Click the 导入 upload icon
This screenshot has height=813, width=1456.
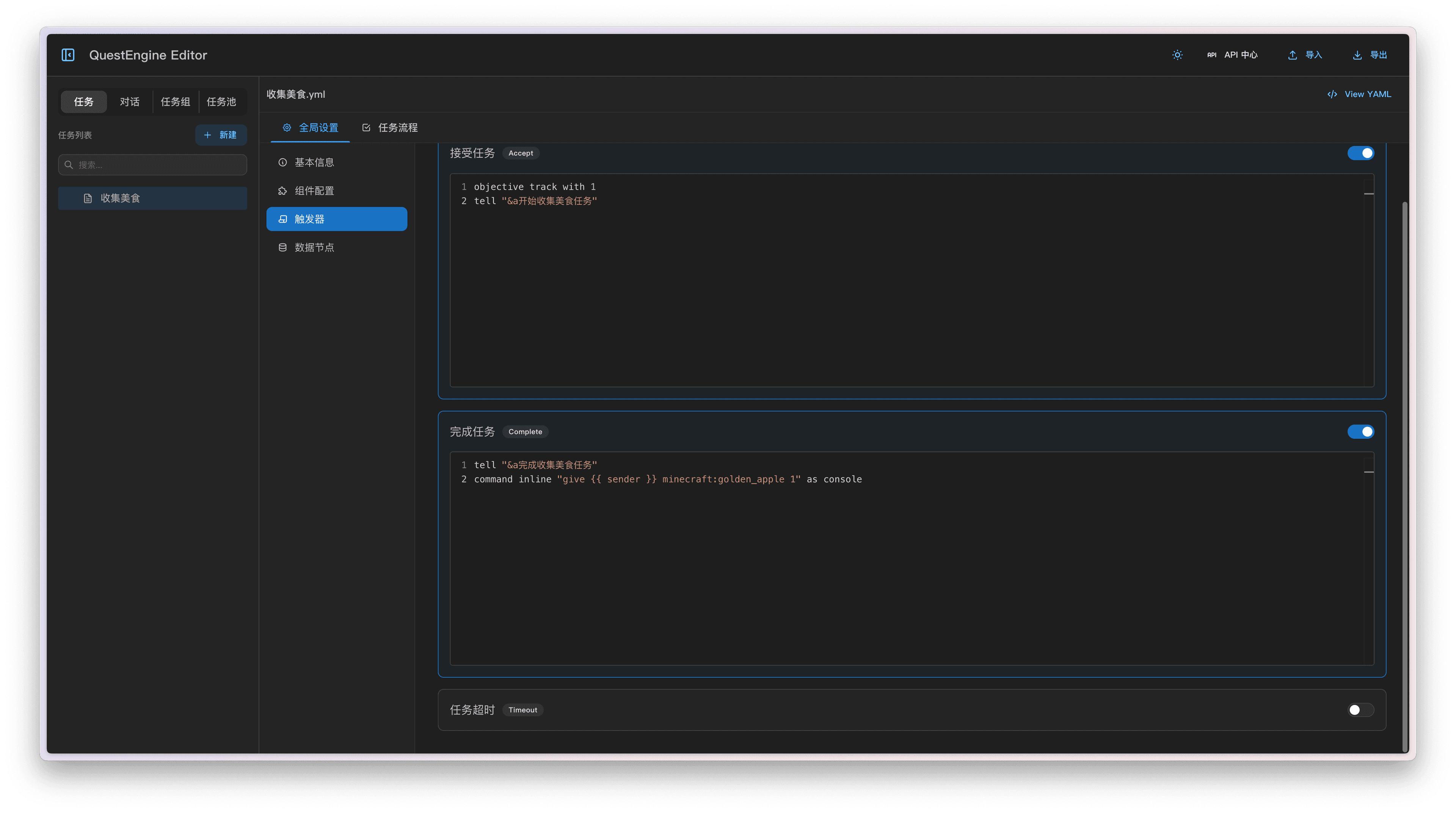[x=1292, y=55]
